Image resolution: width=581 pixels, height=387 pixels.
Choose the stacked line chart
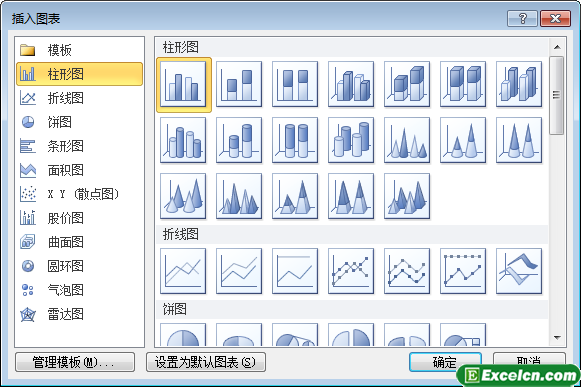pos(239,271)
